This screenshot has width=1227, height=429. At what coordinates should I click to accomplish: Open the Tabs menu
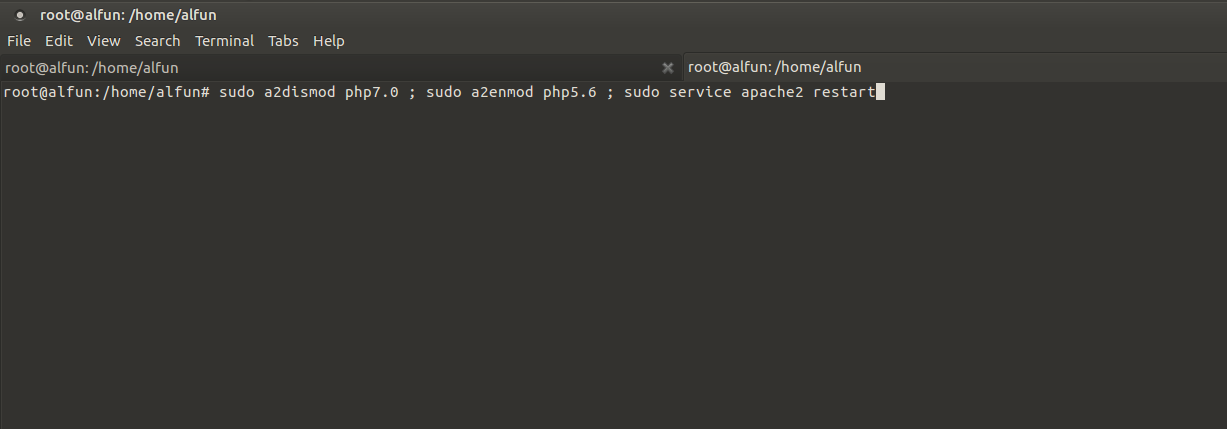click(x=283, y=41)
